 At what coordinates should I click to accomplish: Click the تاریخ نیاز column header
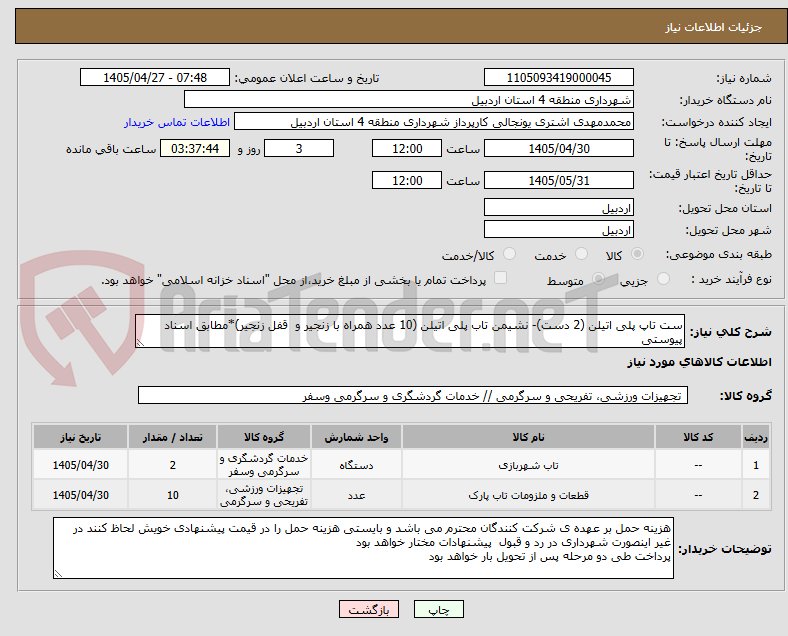point(80,437)
